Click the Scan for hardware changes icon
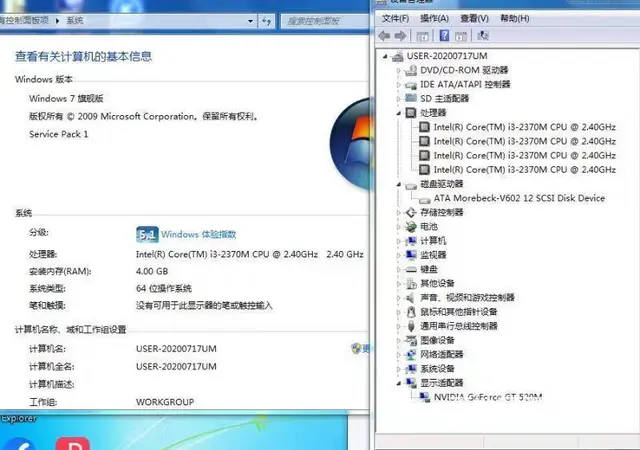Screen dimensions: 640x450 [x=483, y=36]
